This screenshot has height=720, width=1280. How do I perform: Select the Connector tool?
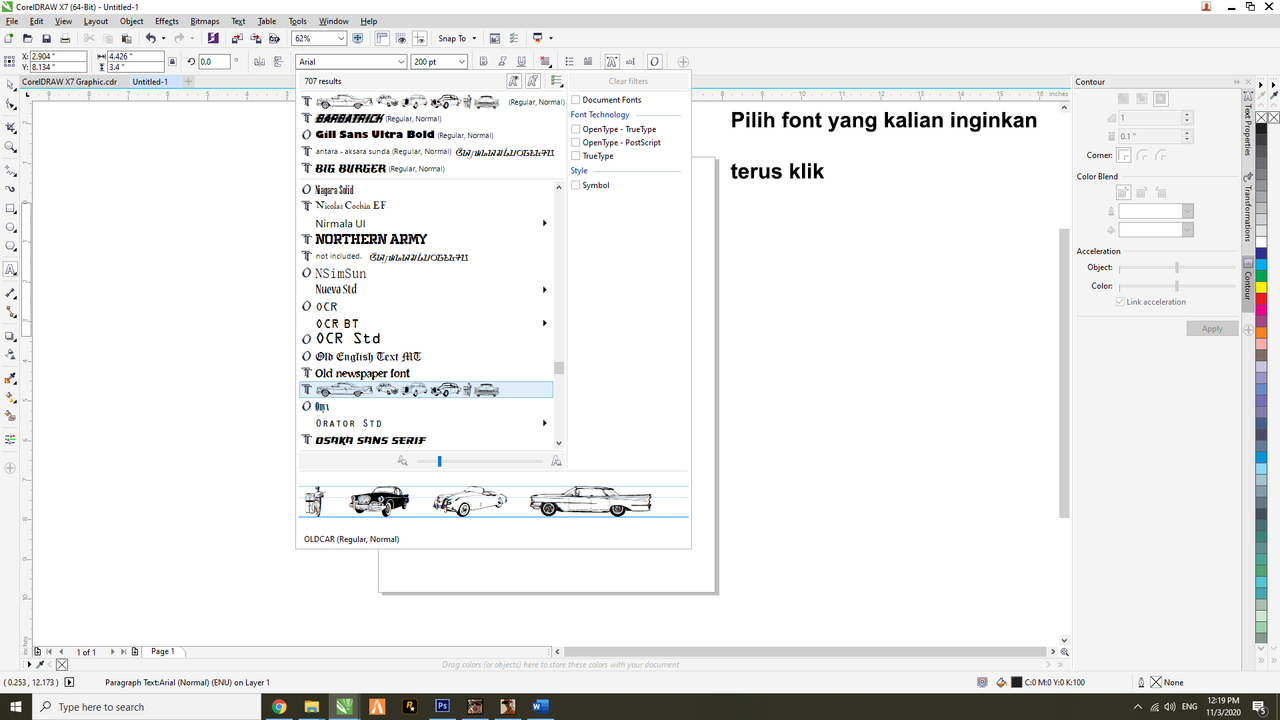(x=10, y=313)
